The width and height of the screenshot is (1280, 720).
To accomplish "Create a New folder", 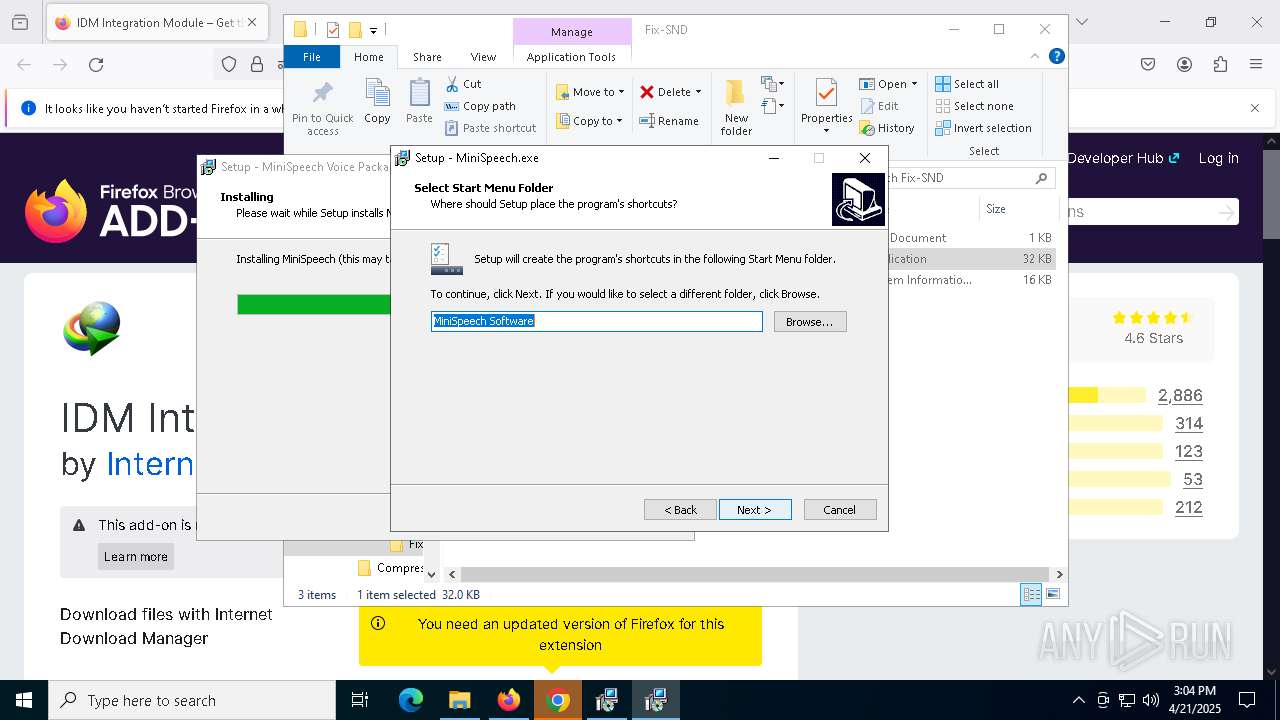I will tap(736, 108).
